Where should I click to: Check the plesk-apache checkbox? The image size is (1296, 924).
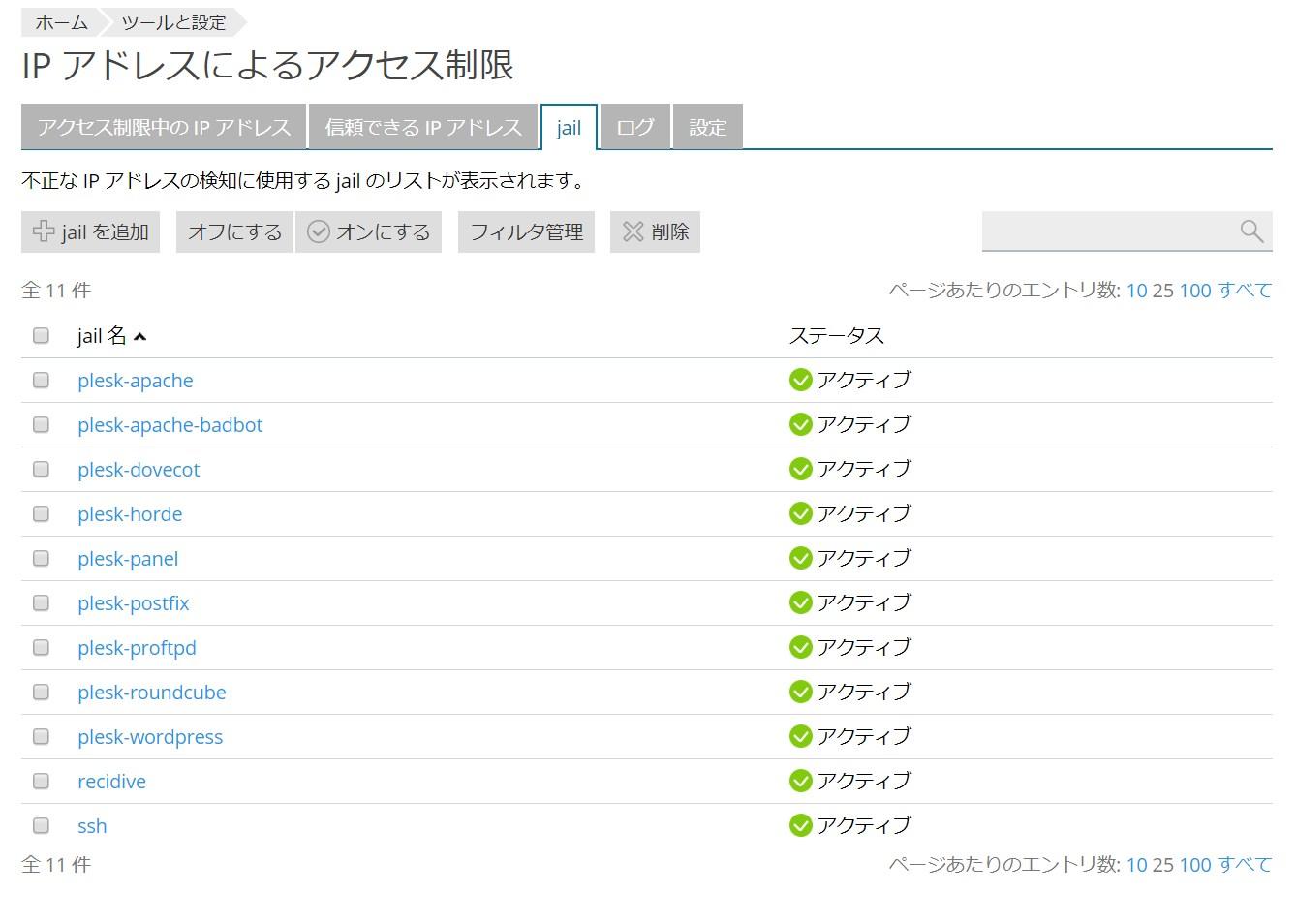click(x=41, y=380)
